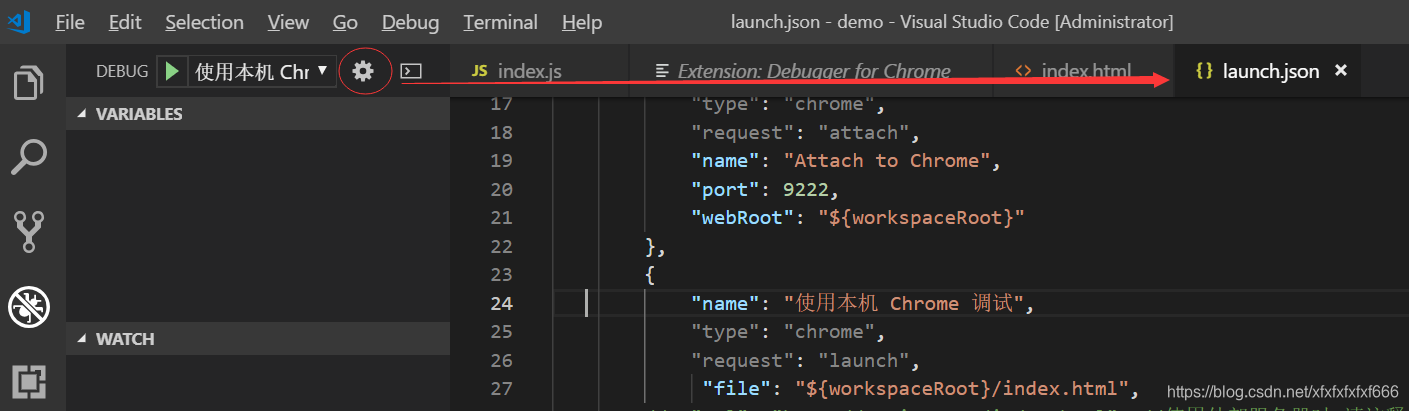Click "${workspaceRoot}" webRoot value

[923, 218]
